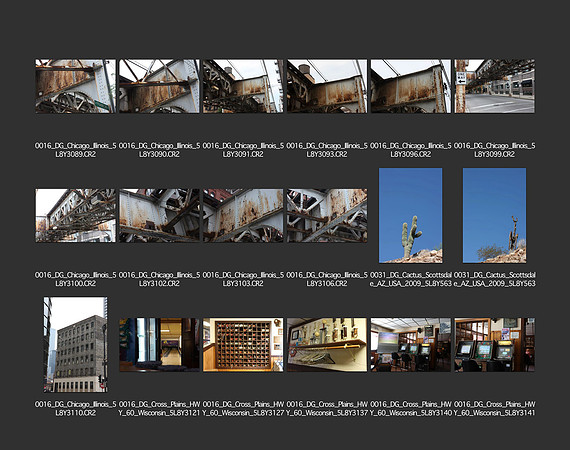Viewport: 570px width, 450px height.
Task: Open the gray building photo L8Y3110.CR2
Action: pos(76,345)
